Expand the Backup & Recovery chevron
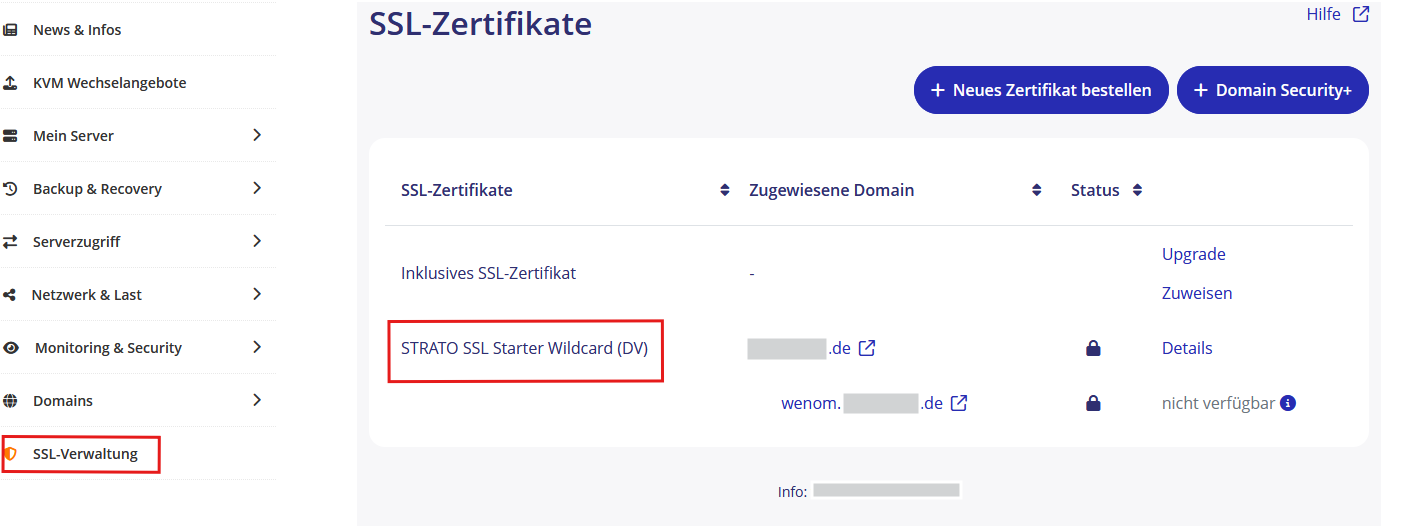The height and width of the screenshot is (526, 1412). pyautogui.click(x=257, y=188)
